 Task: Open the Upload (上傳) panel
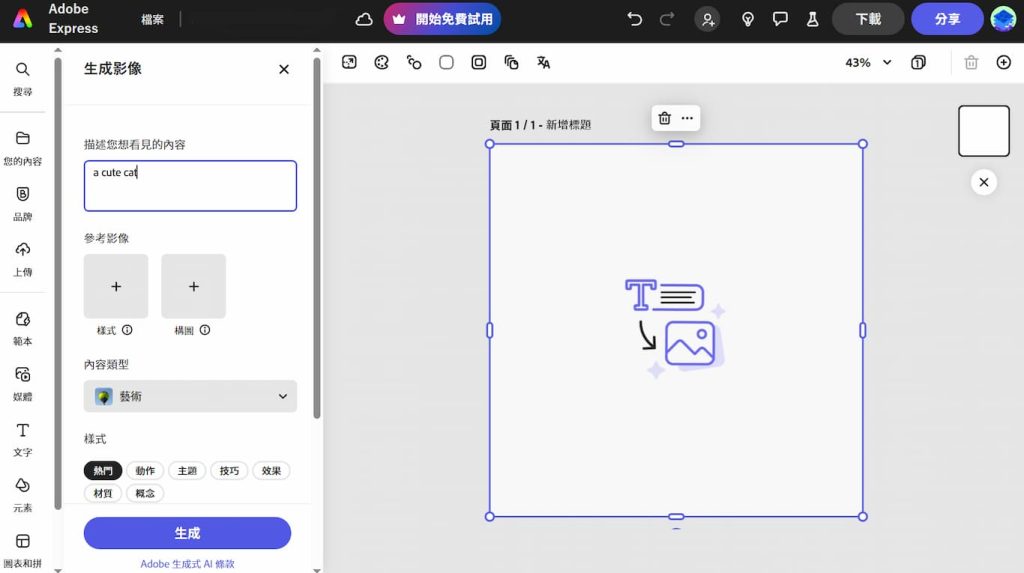[23, 259]
